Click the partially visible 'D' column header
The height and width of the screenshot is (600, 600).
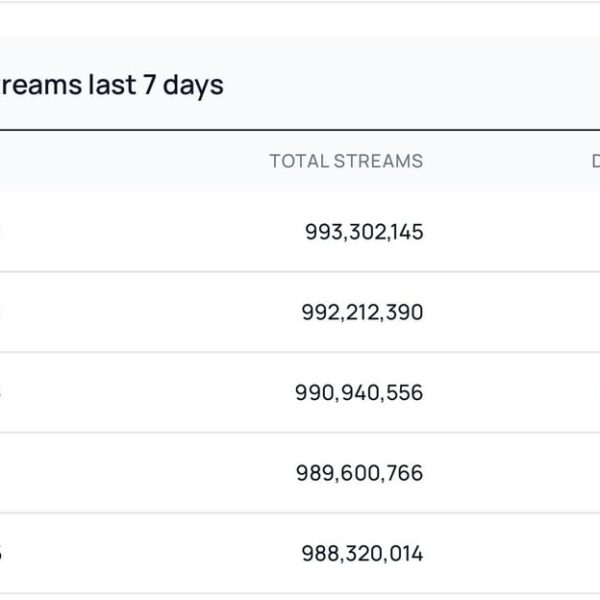[594, 161]
